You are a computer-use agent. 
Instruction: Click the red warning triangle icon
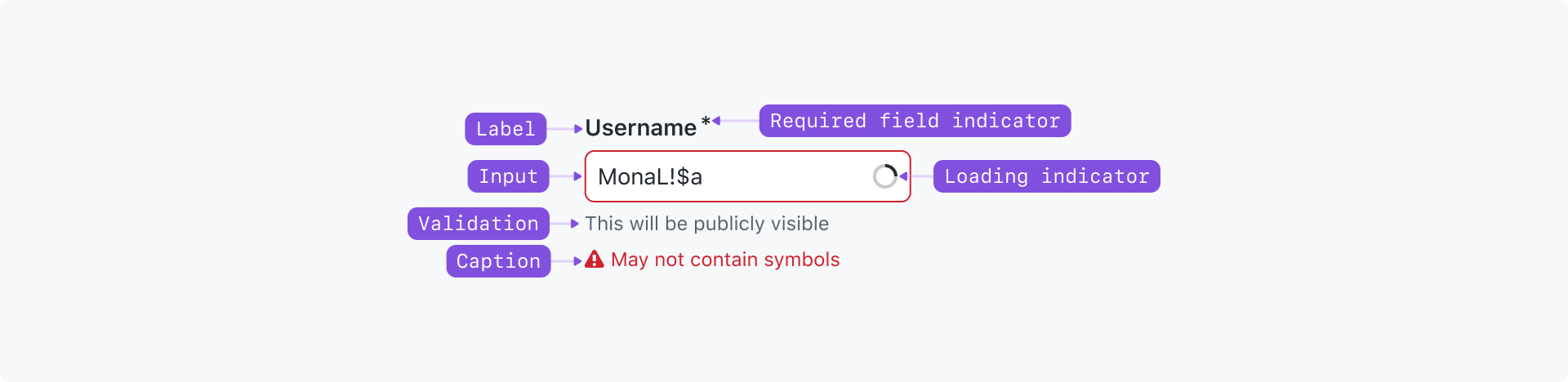(595, 260)
